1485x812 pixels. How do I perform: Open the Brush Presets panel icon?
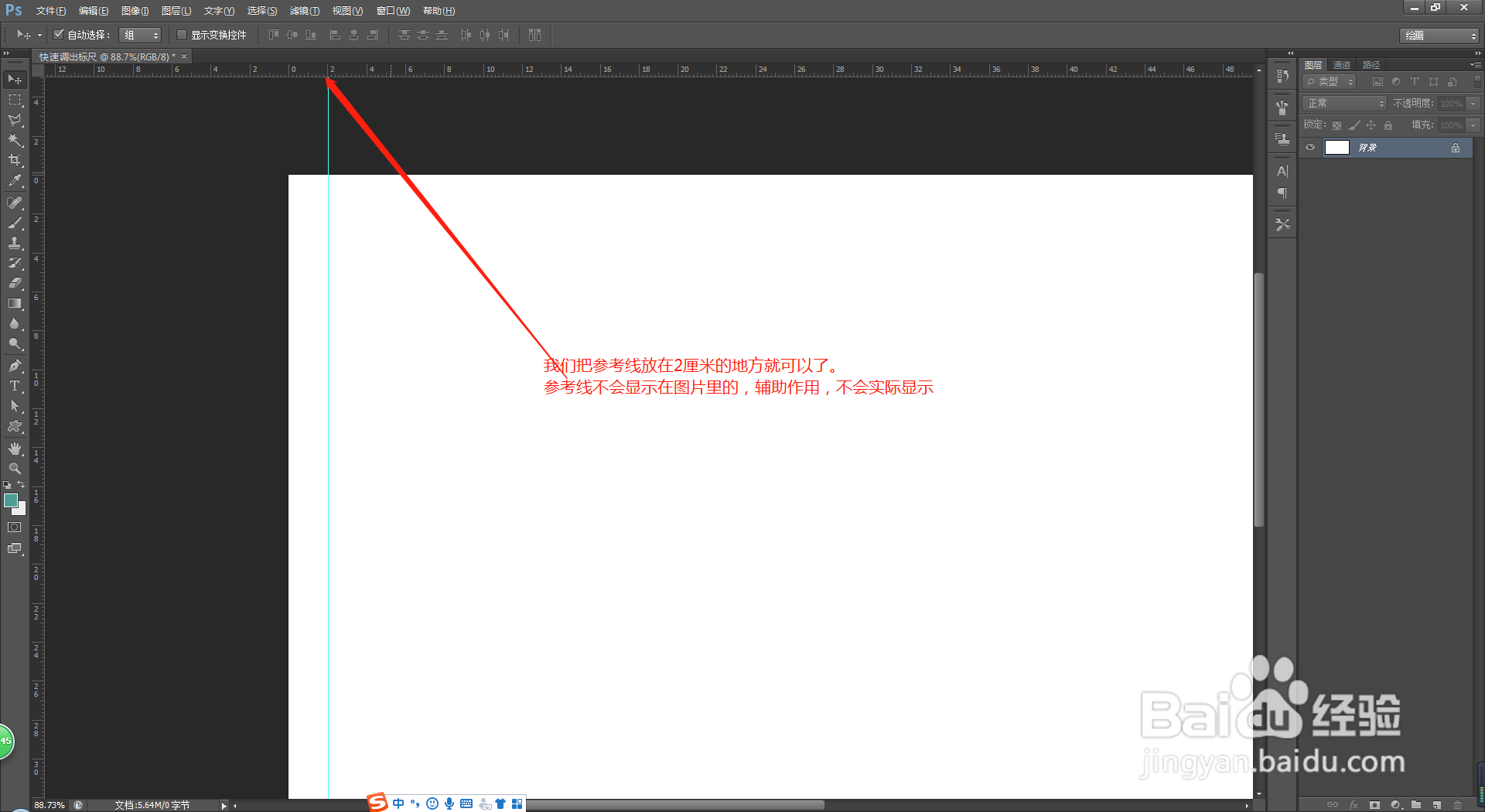click(1282, 107)
